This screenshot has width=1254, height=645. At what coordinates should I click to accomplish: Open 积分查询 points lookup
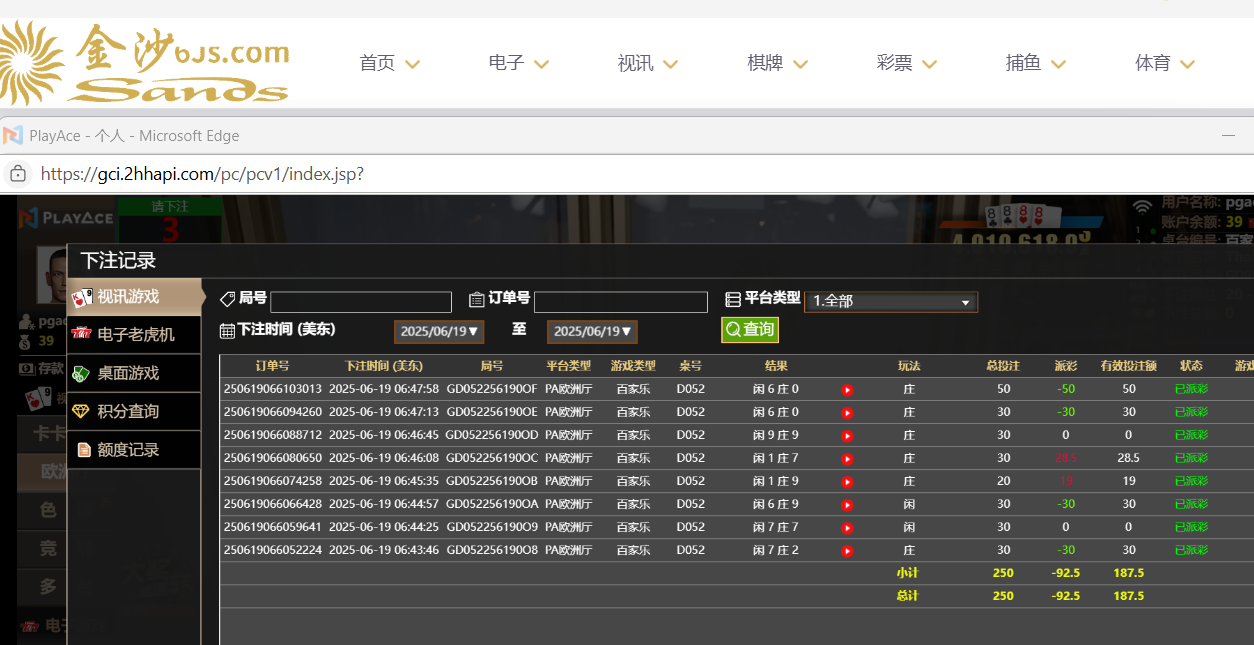pos(134,411)
